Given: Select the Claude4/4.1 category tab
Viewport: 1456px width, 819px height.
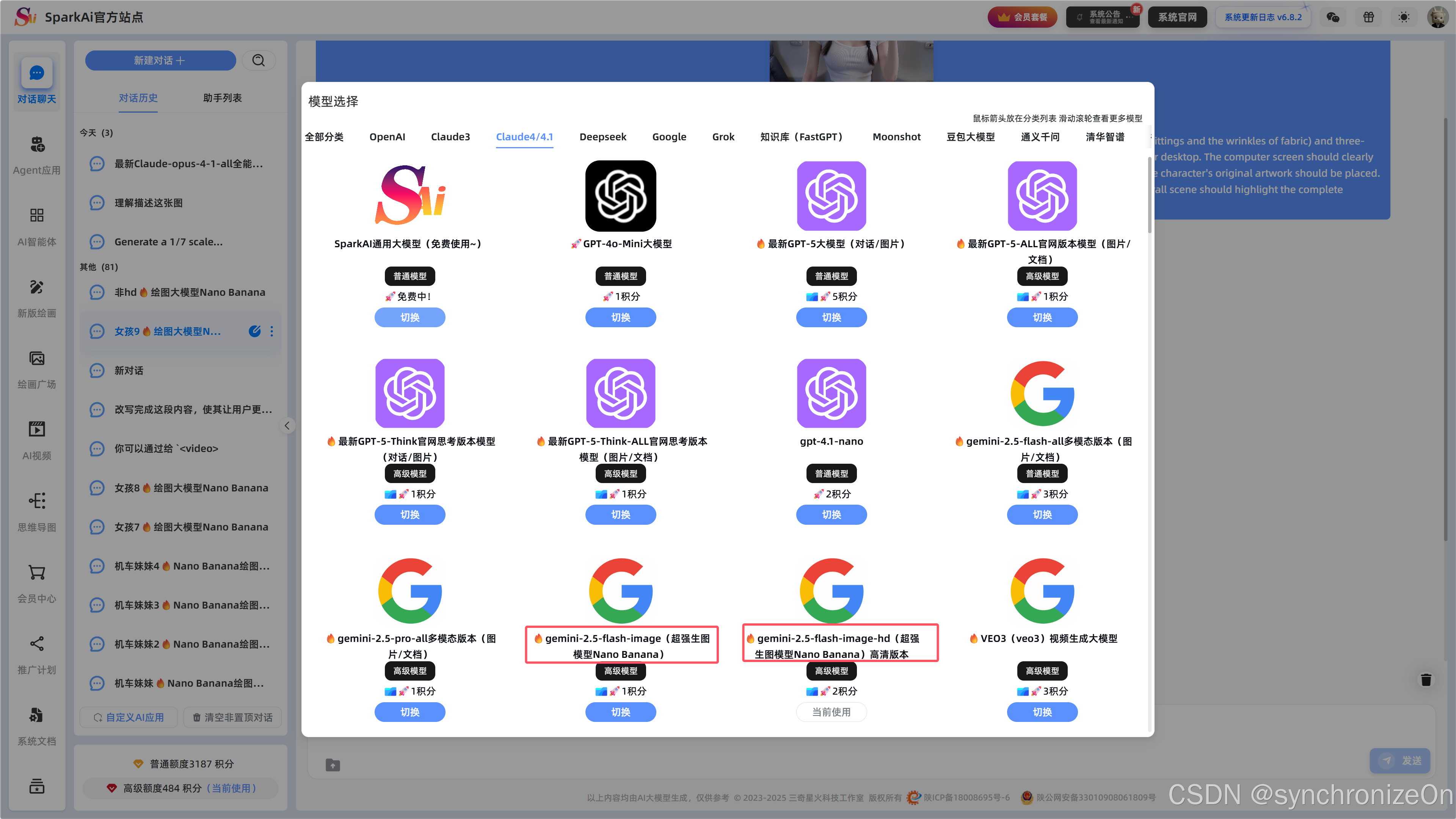Looking at the screenshot, I should tap(524, 137).
